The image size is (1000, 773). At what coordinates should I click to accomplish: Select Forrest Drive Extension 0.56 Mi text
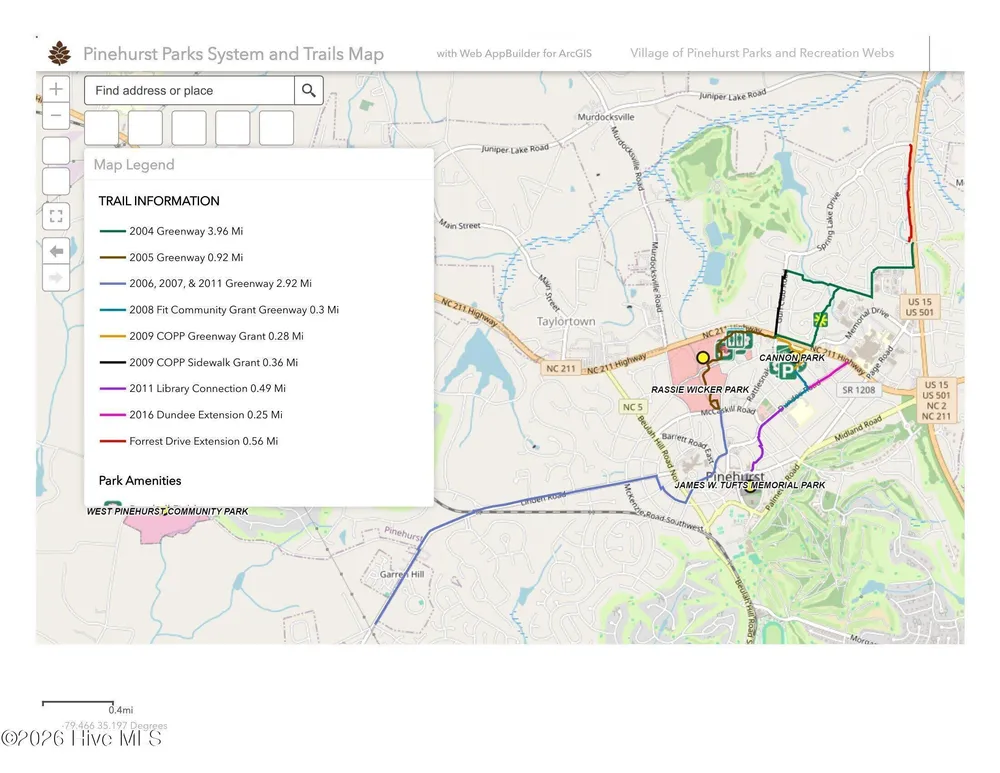click(x=203, y=441)
